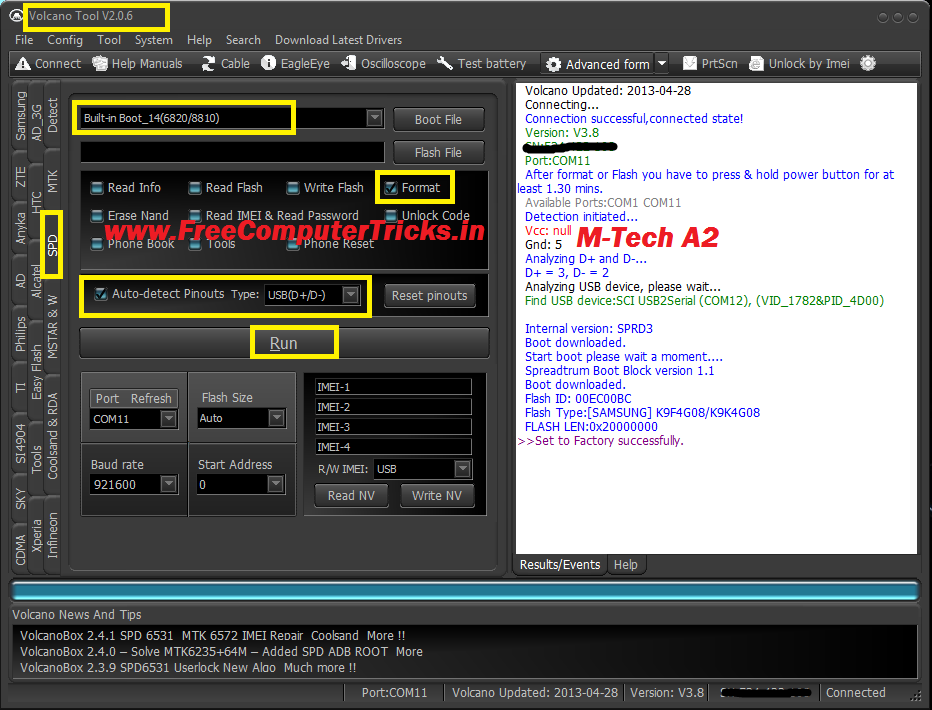932x710 pixels.
Task: Click the Test battery wrench icon
Action: click(x=445, y=63)
